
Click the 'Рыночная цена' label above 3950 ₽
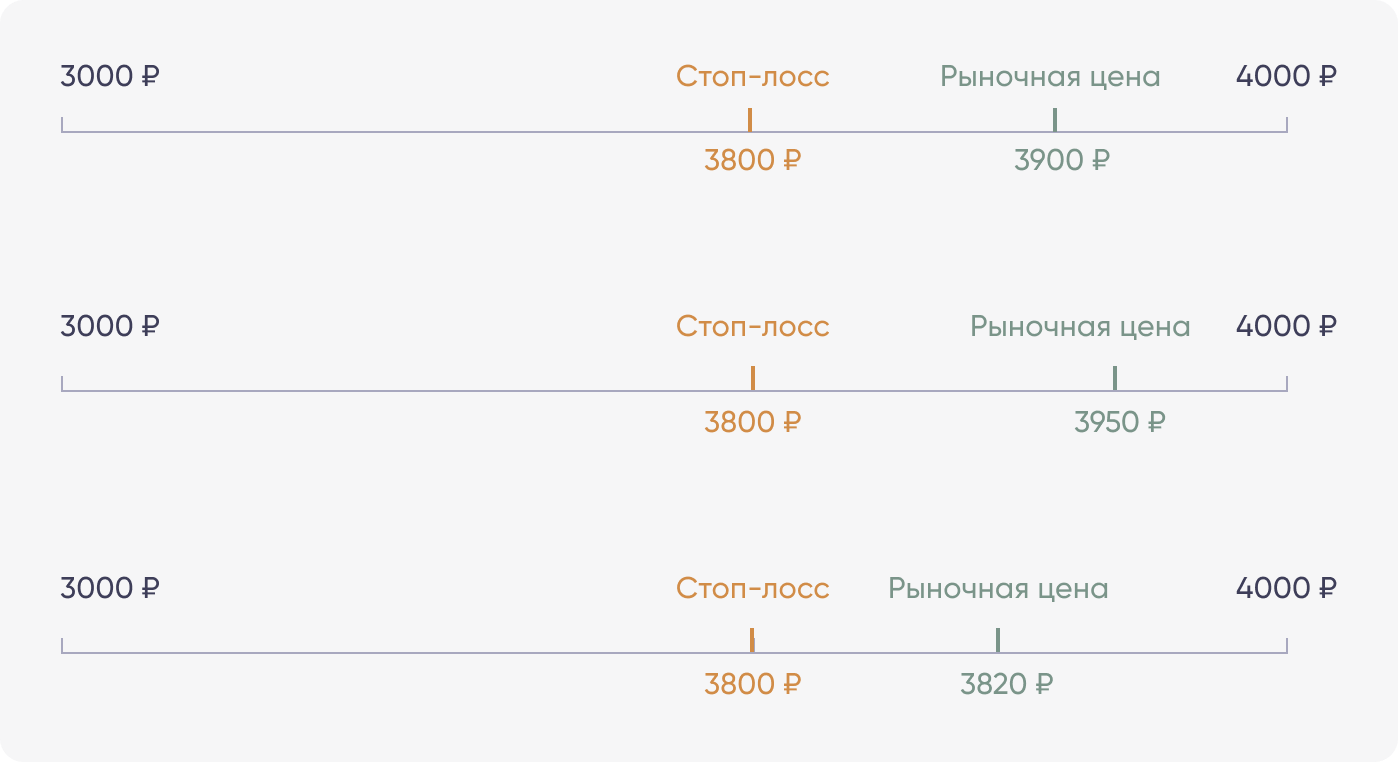click(x=1080, y=327)
